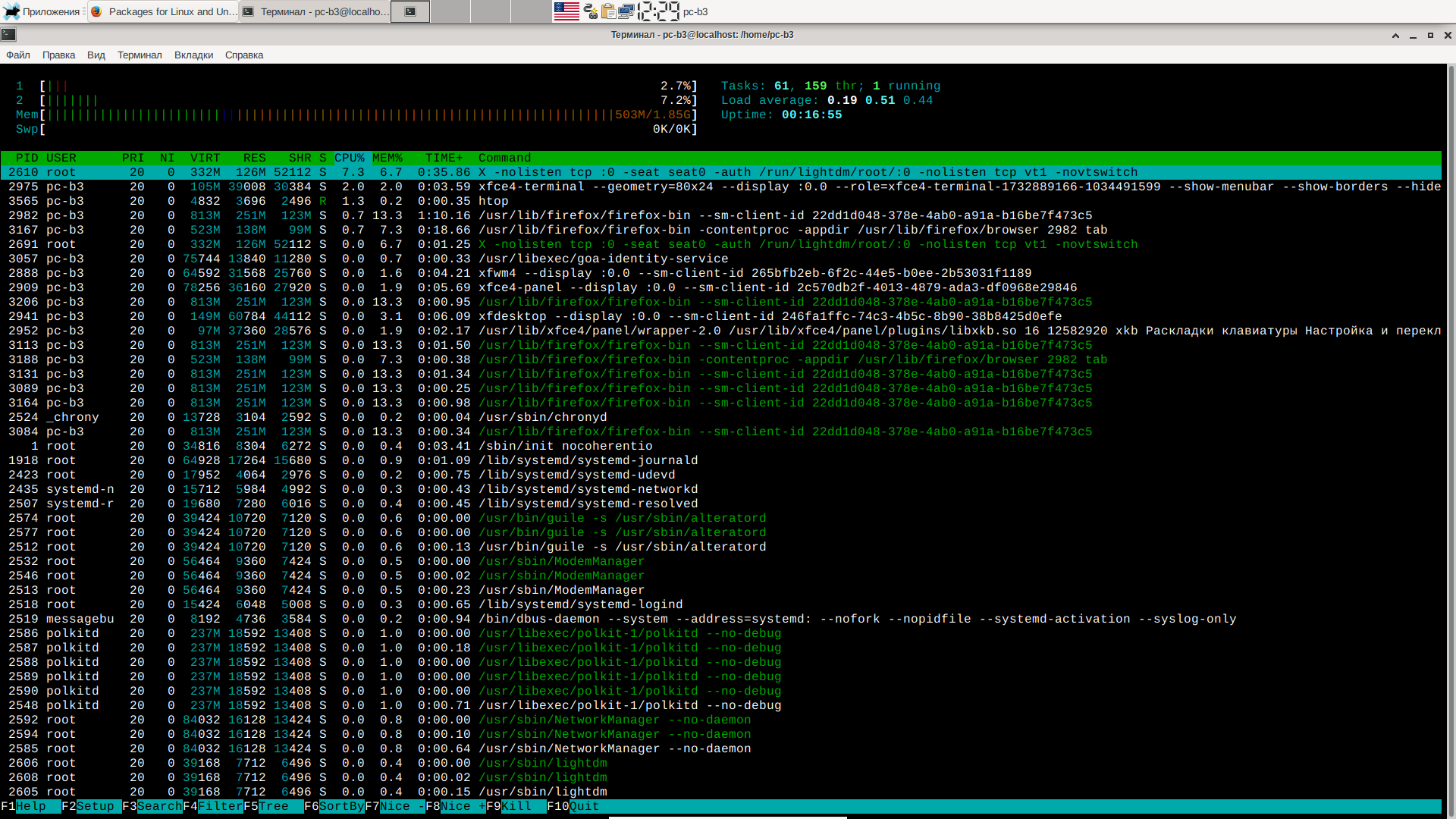Select the first workspace in the pager
This screenshot has height=819, width=1456.
(410, 11)
